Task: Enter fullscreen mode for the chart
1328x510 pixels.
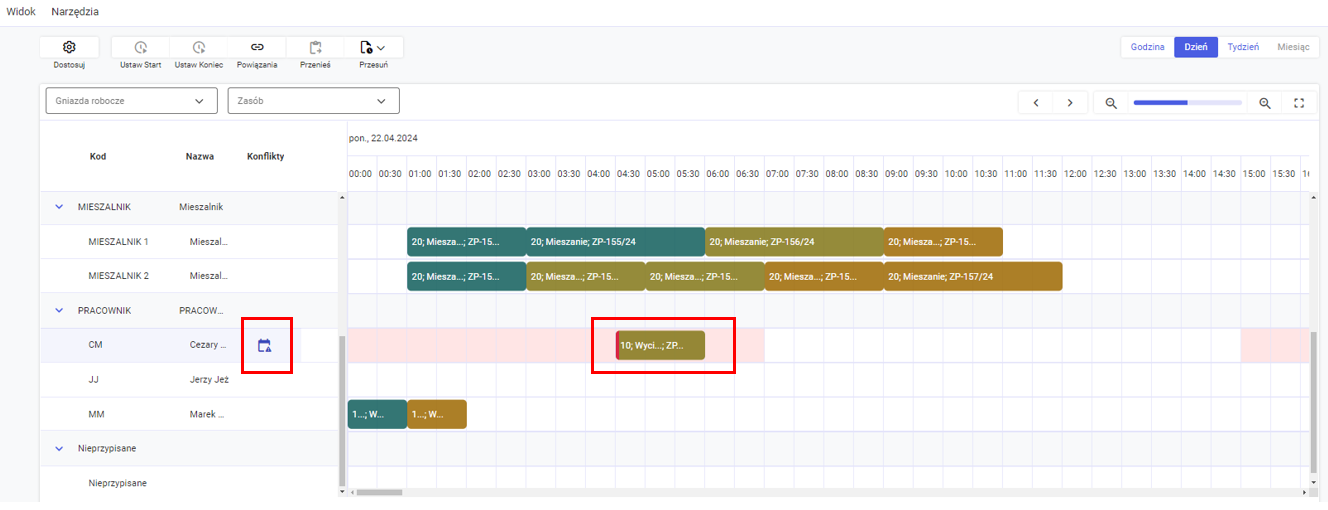Action: [1299, 103]
